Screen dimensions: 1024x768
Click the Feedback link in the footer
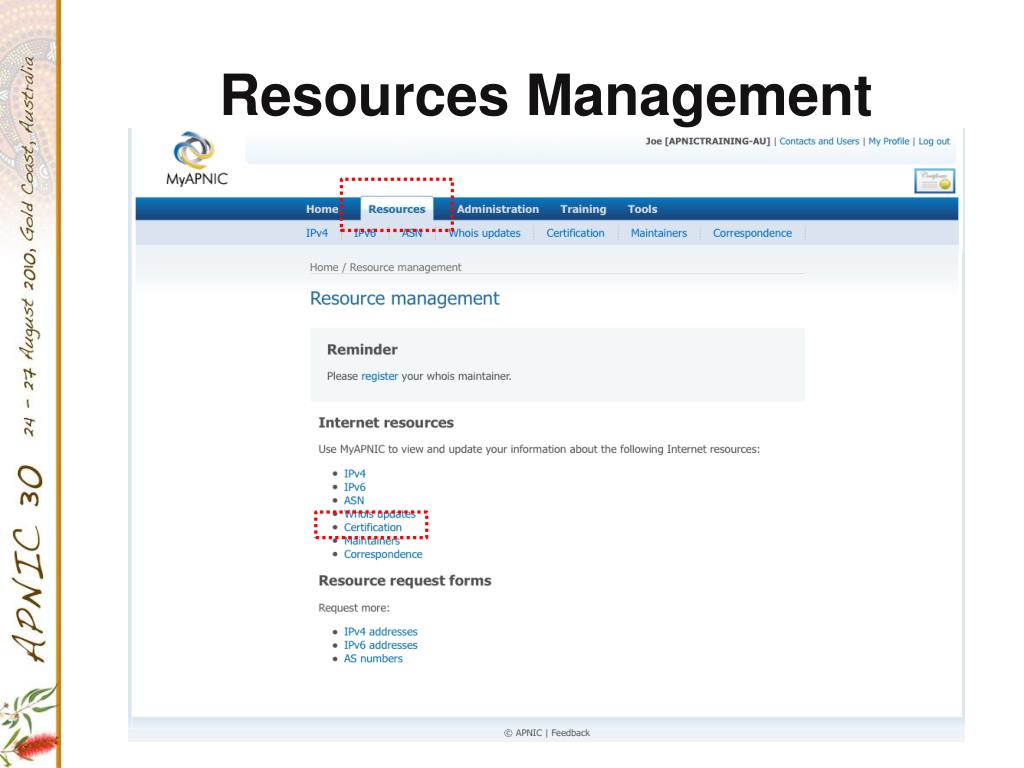pos(570,733)
